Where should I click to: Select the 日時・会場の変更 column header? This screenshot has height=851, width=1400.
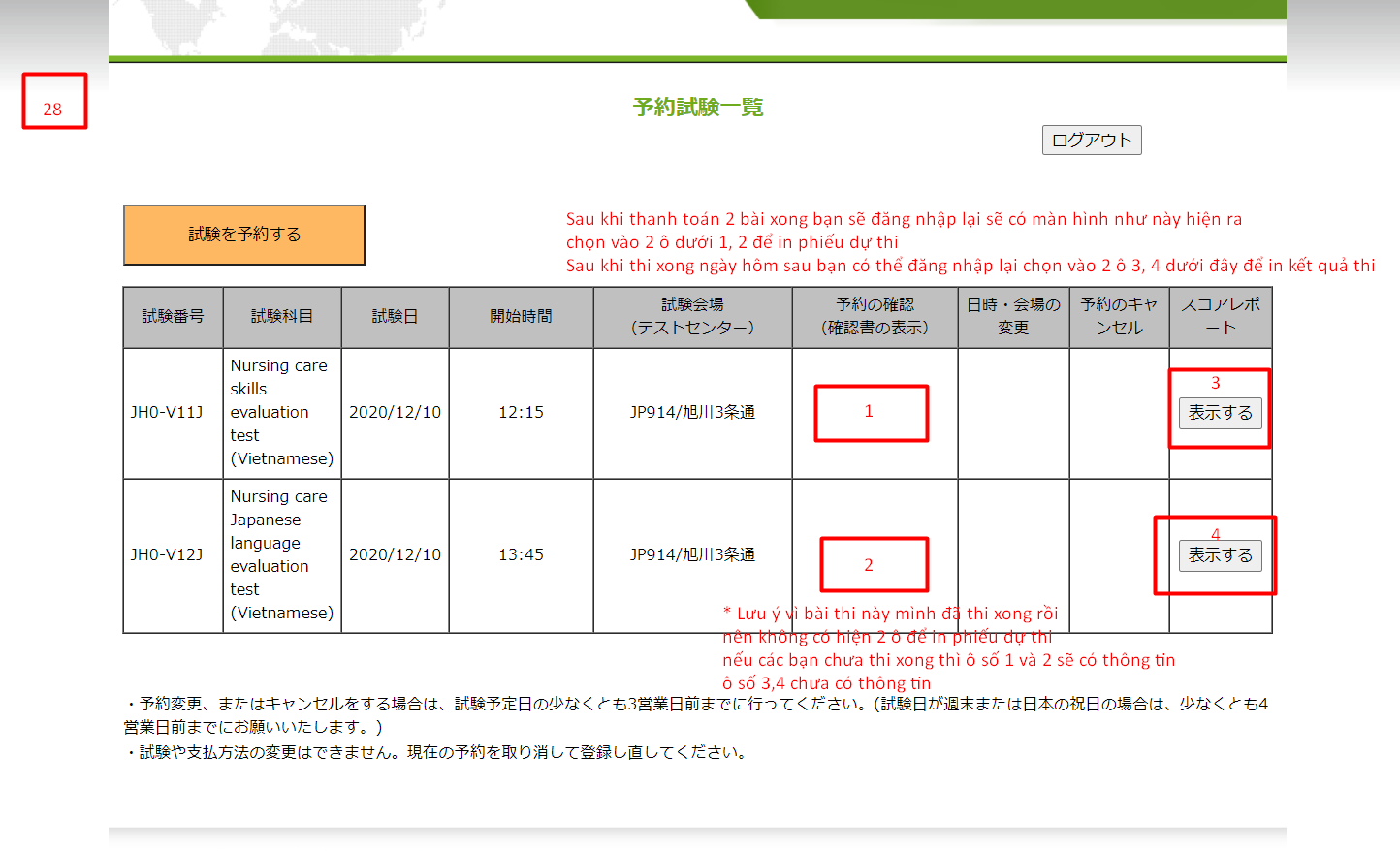(1013, 317)
